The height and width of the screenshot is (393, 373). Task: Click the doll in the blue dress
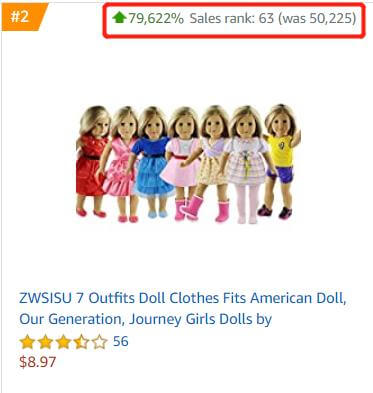[x=153, y=162]
